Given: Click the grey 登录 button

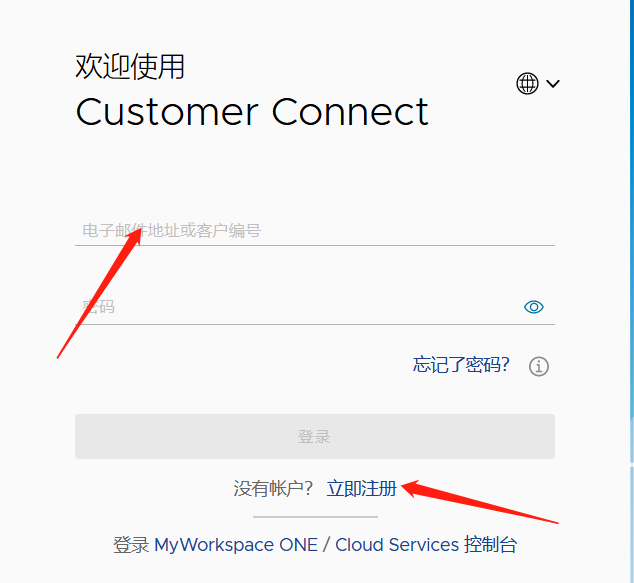Looking at the screenshot, I should [315, 436].
